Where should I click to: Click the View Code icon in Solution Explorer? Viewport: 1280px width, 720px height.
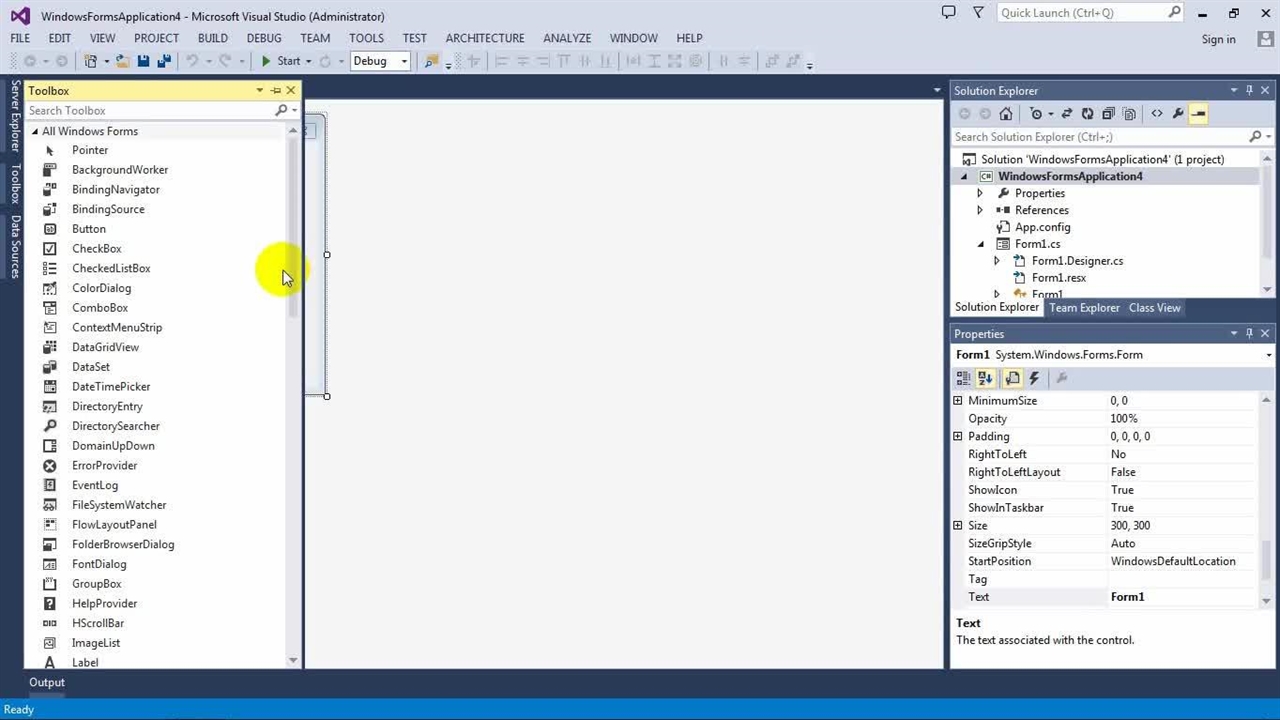coord(1157,114)
